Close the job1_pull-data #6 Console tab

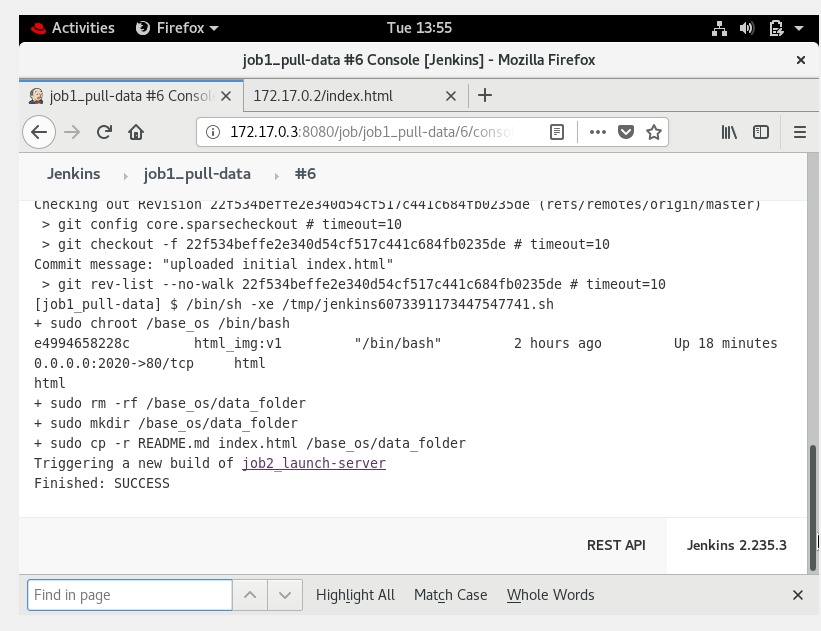pos(226,96)
